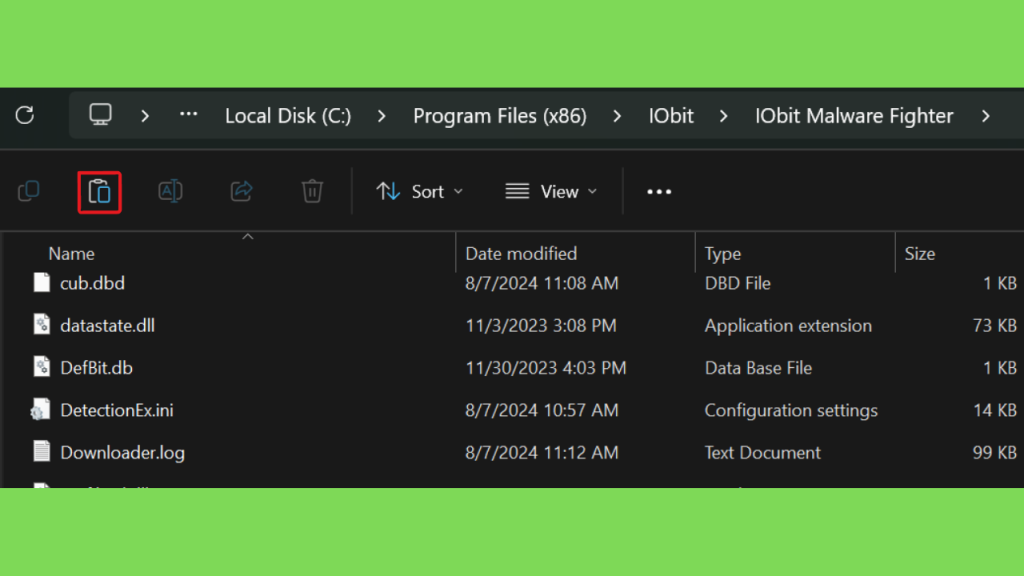The image size is (1024, 576).
Task: Click the date 8/7/2024 10:57 AM
Action: point(542,410)
